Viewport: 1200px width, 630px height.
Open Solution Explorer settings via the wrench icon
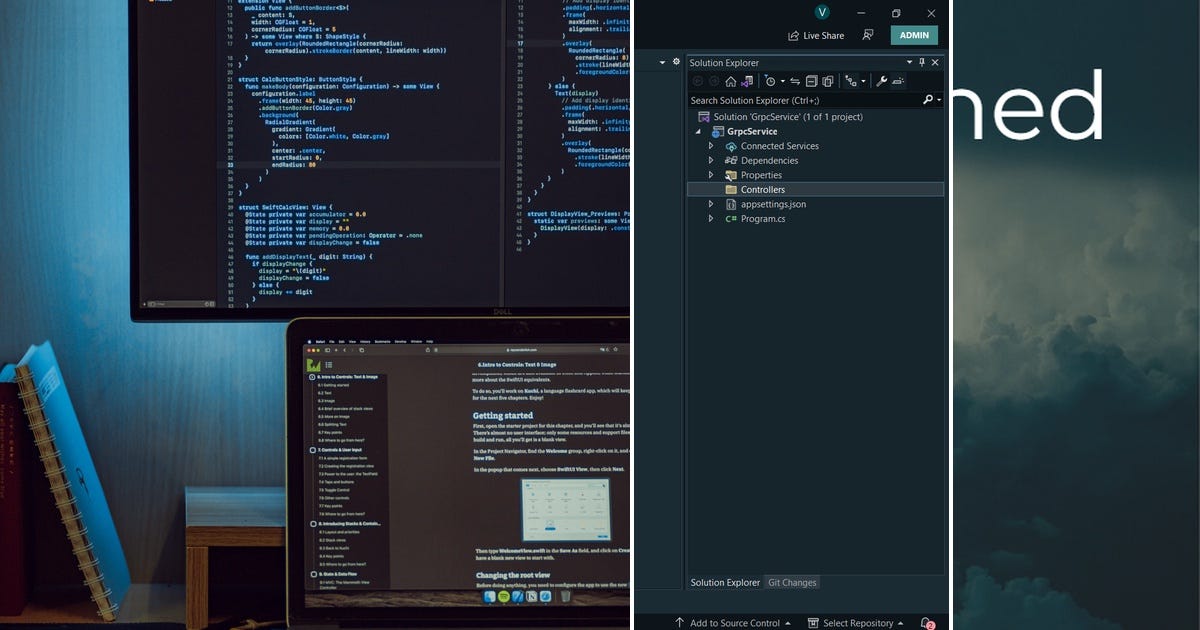tap(882, 81)
